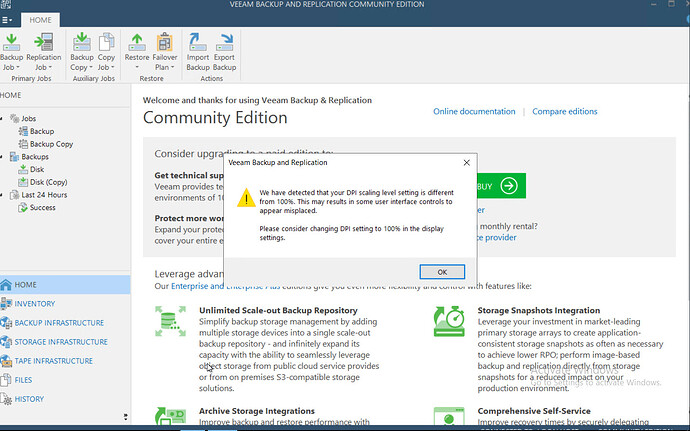The image size is (690, 431).
Task: Open the main application menu button
Action: pyautogui.click(x=11, y=19)
